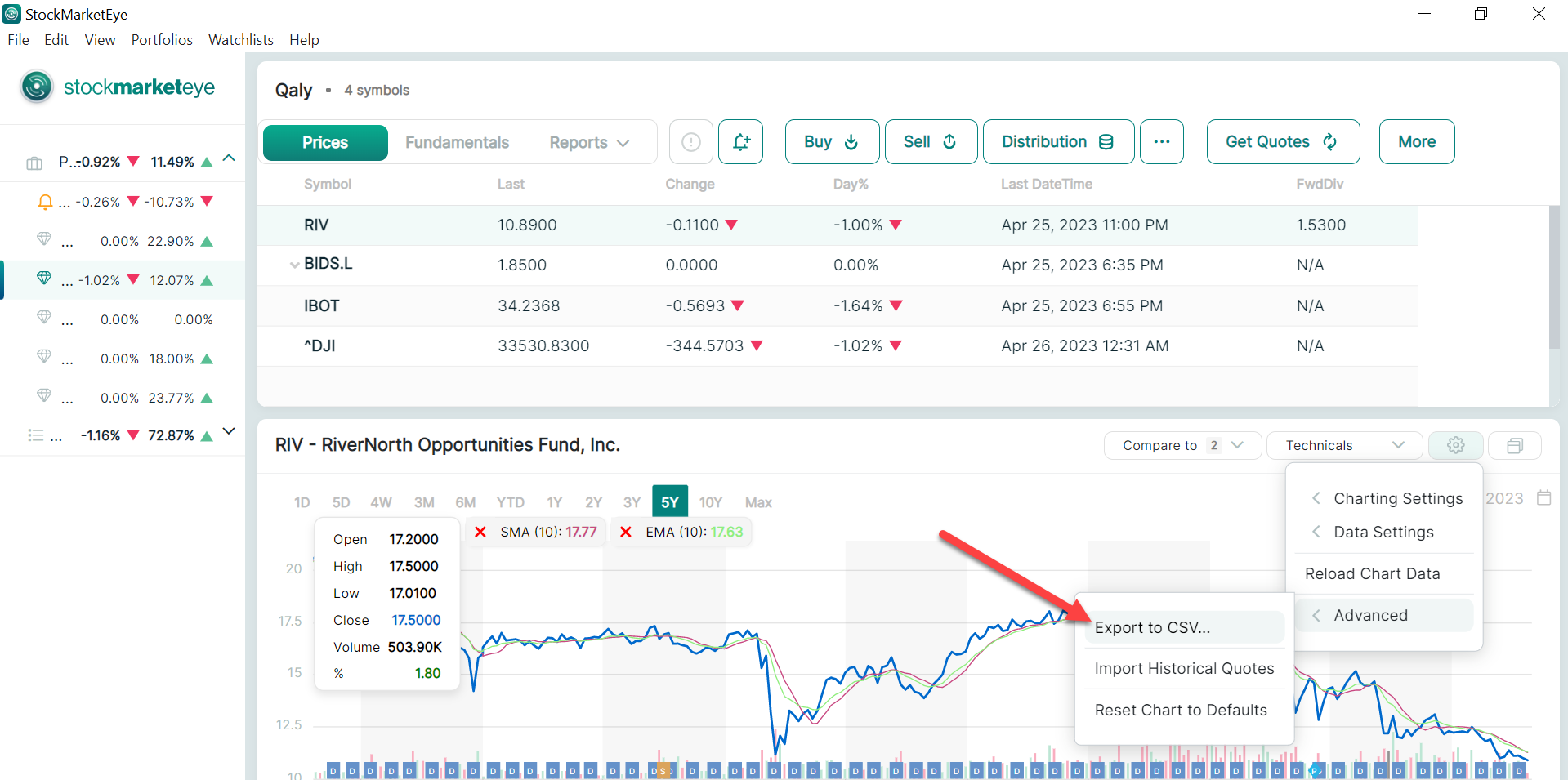Remove the EMA (10) indicator with its X

(626, 532)
